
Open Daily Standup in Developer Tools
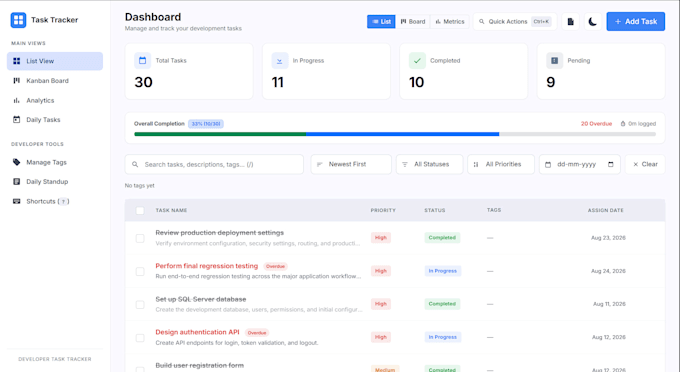click(55, 182)
